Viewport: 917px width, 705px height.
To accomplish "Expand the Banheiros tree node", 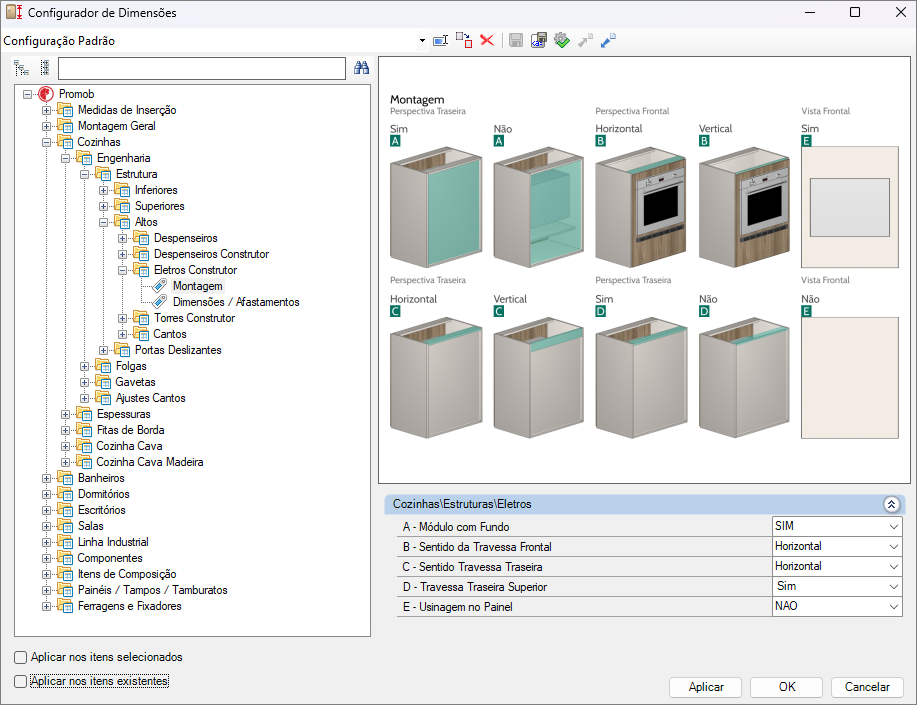I will 46,478.
